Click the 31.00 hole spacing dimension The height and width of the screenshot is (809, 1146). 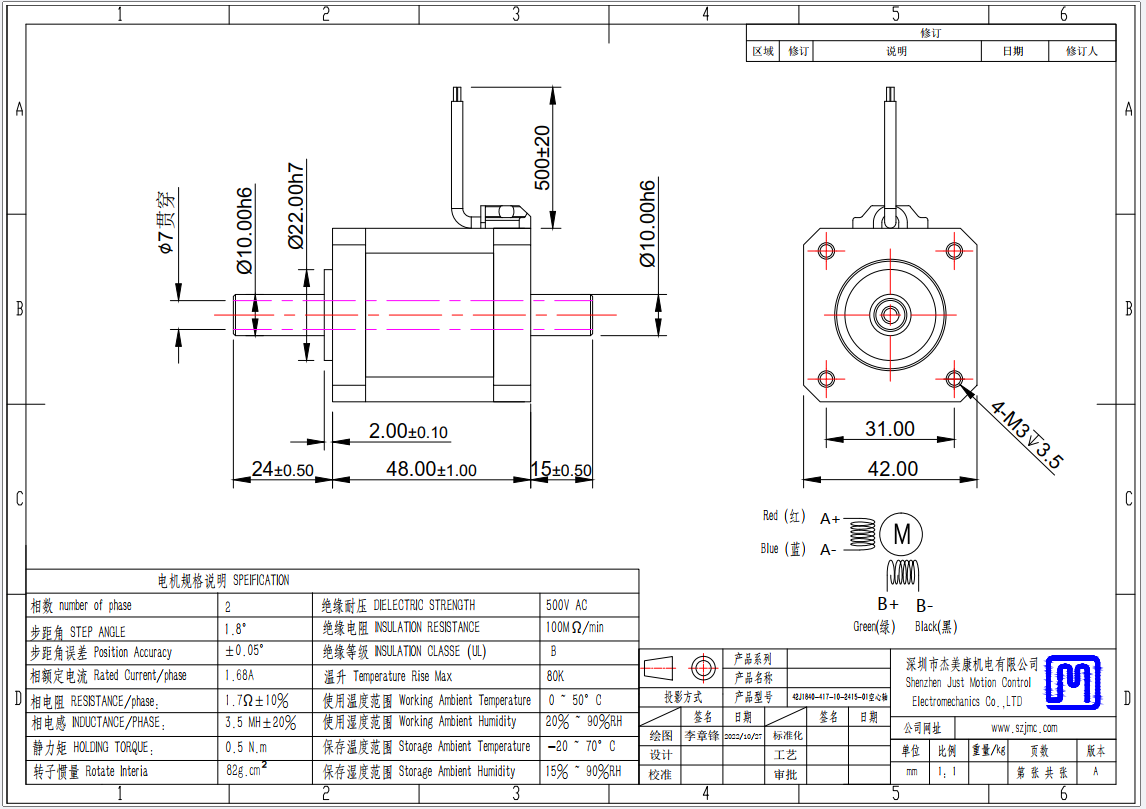[x=889, y=429]
